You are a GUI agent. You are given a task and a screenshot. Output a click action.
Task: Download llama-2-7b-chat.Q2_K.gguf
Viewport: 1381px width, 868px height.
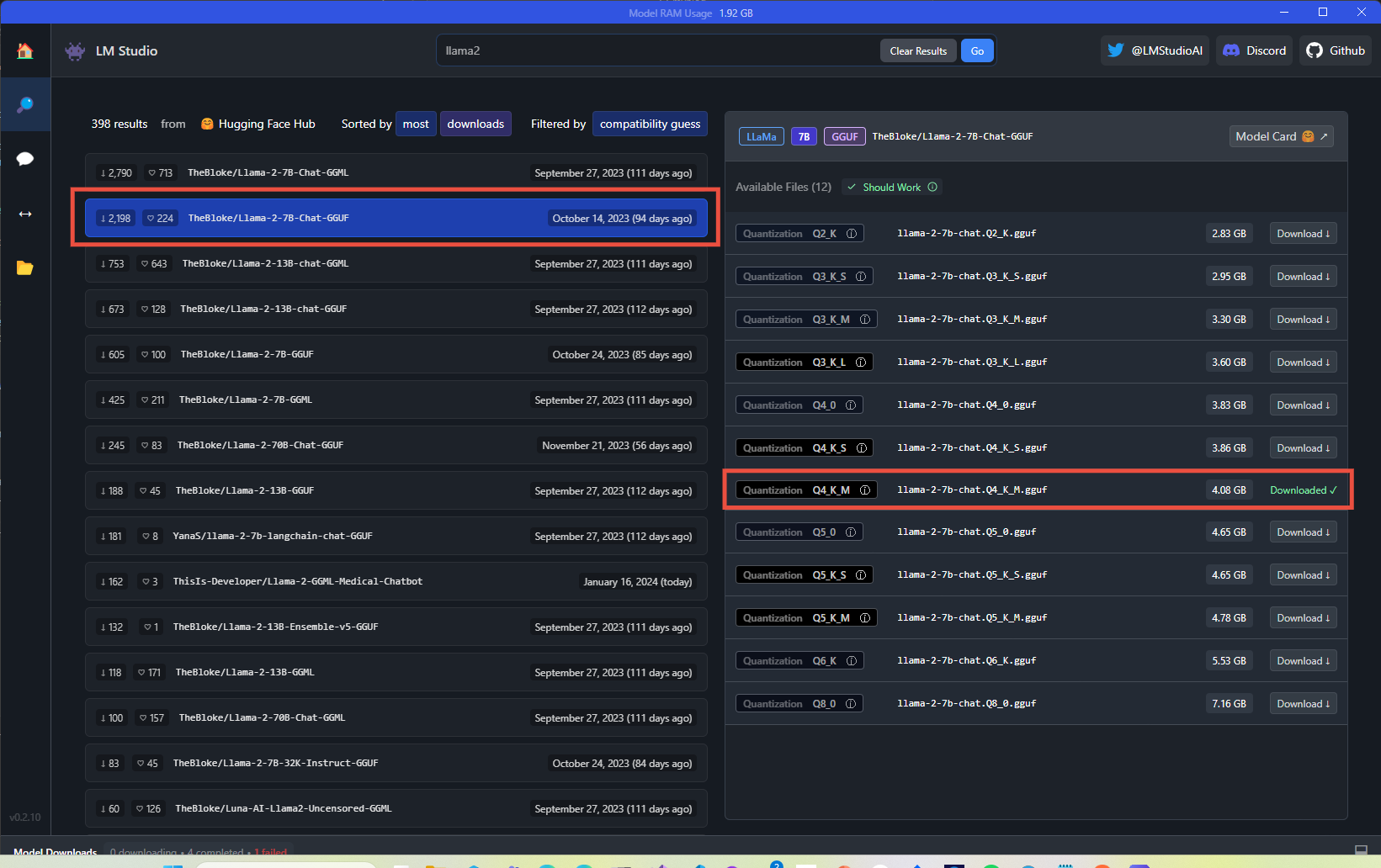coord(1303,234)
